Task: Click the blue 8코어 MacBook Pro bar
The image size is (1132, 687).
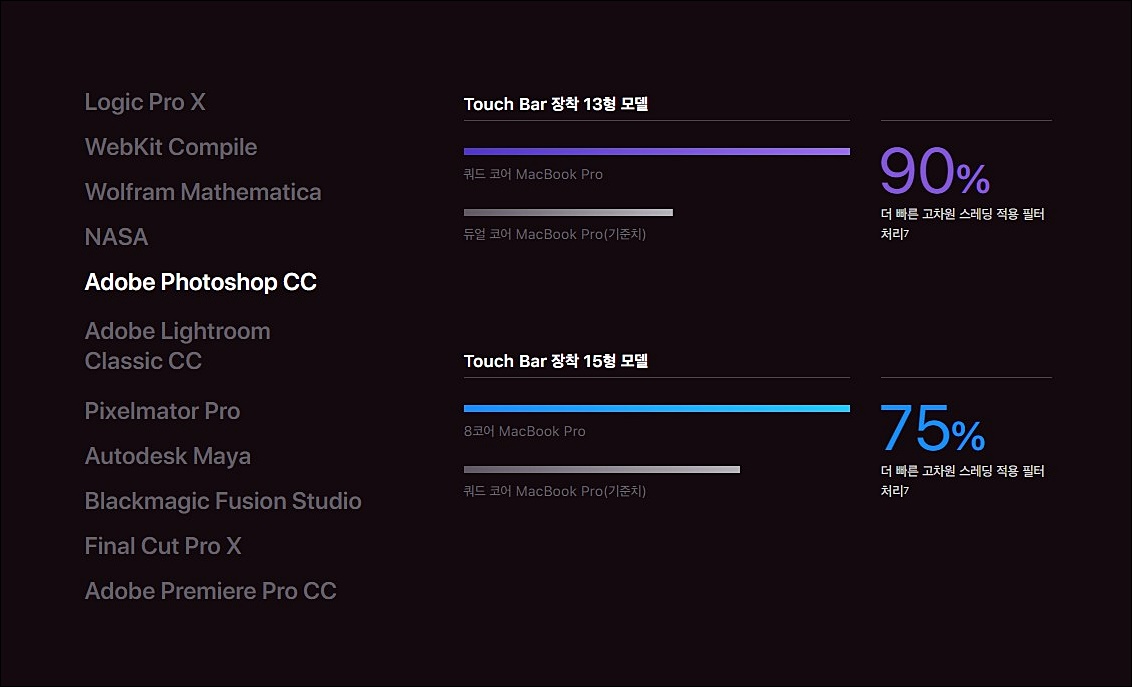Action: 656,408
